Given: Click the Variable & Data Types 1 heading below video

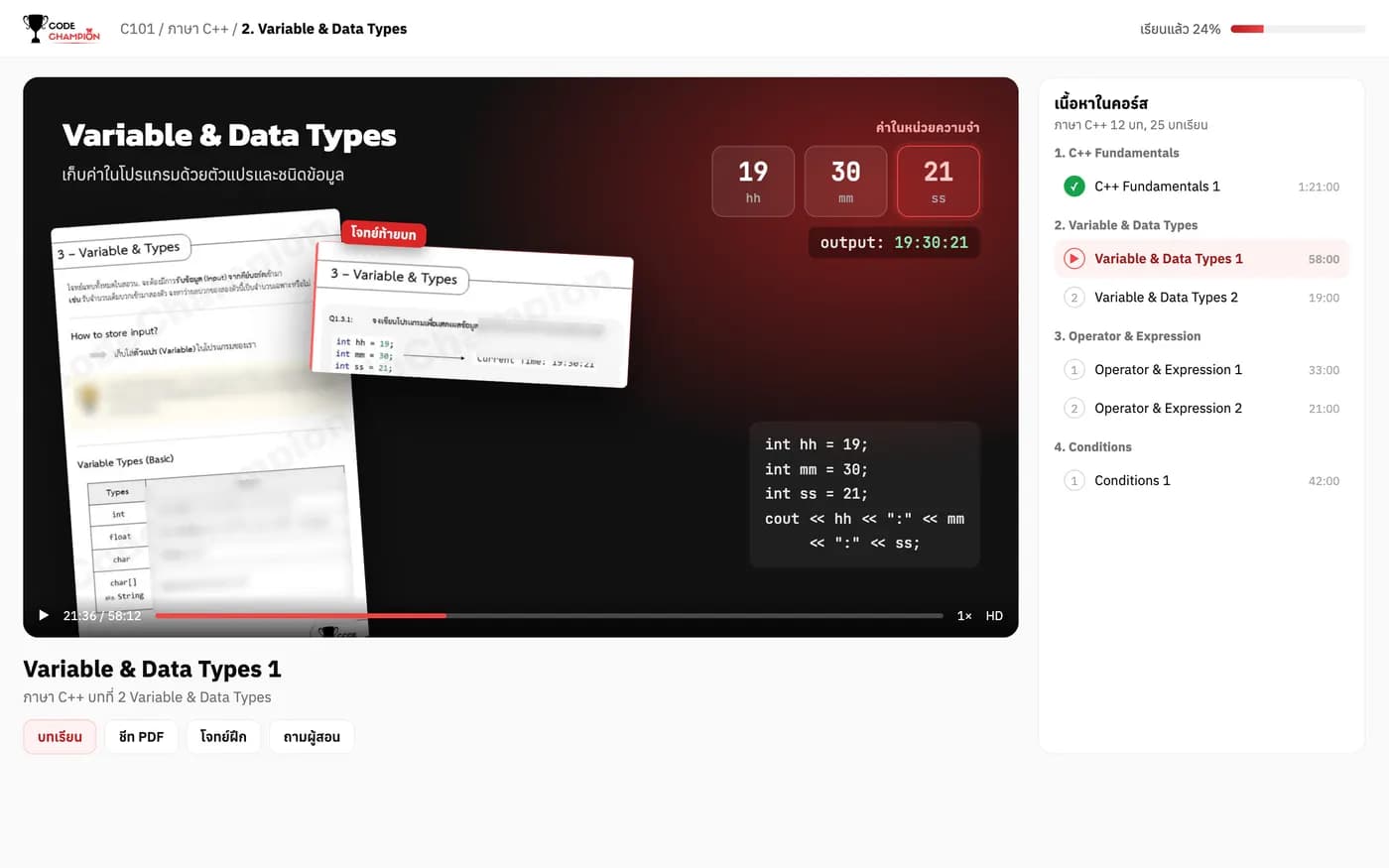Looking at the screenshot, I should click(x=152, y=670).
